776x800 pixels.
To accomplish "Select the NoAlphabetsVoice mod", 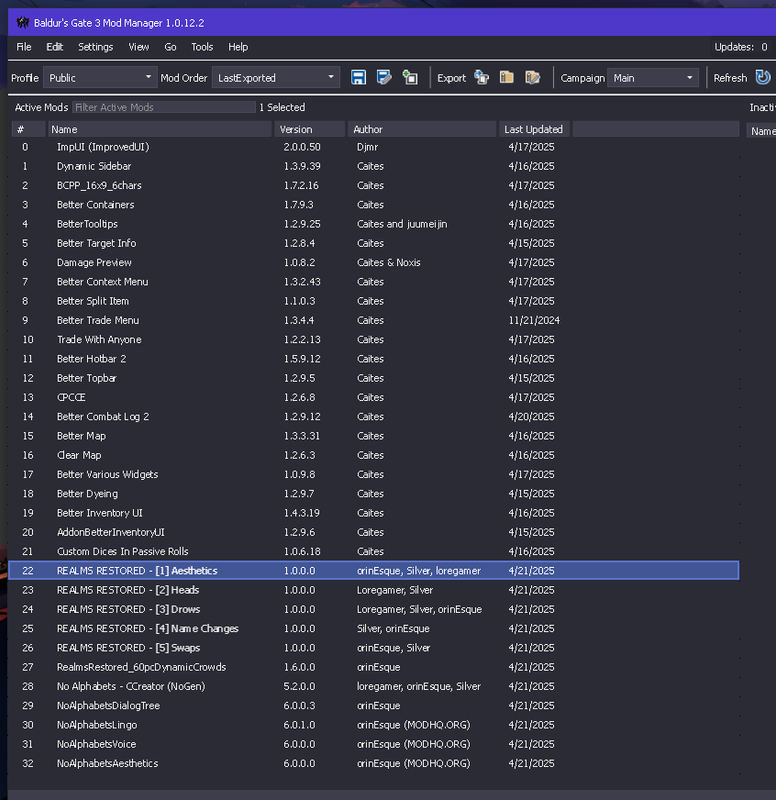I will (x=374, y=744).
